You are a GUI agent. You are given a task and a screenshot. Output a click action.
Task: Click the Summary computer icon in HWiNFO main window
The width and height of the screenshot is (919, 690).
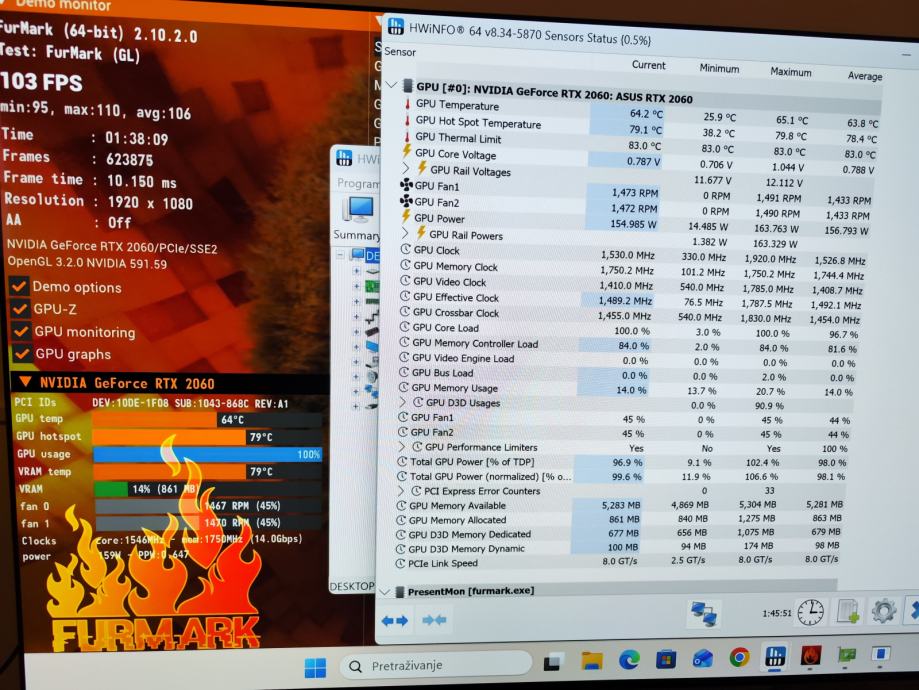(x=359, y=210)
